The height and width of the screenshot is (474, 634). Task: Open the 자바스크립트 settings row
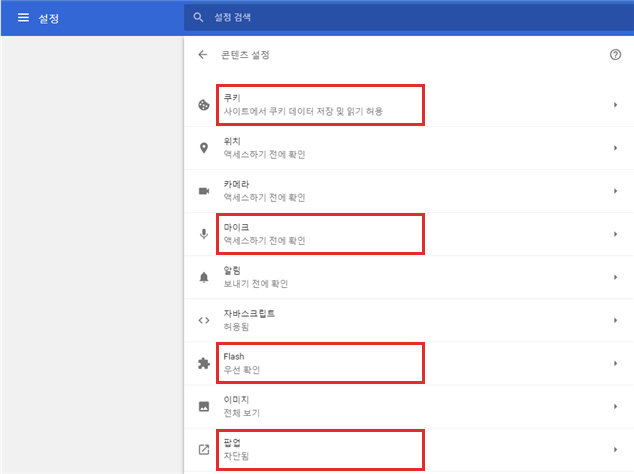pyautogui.click(x=400, y=320)
